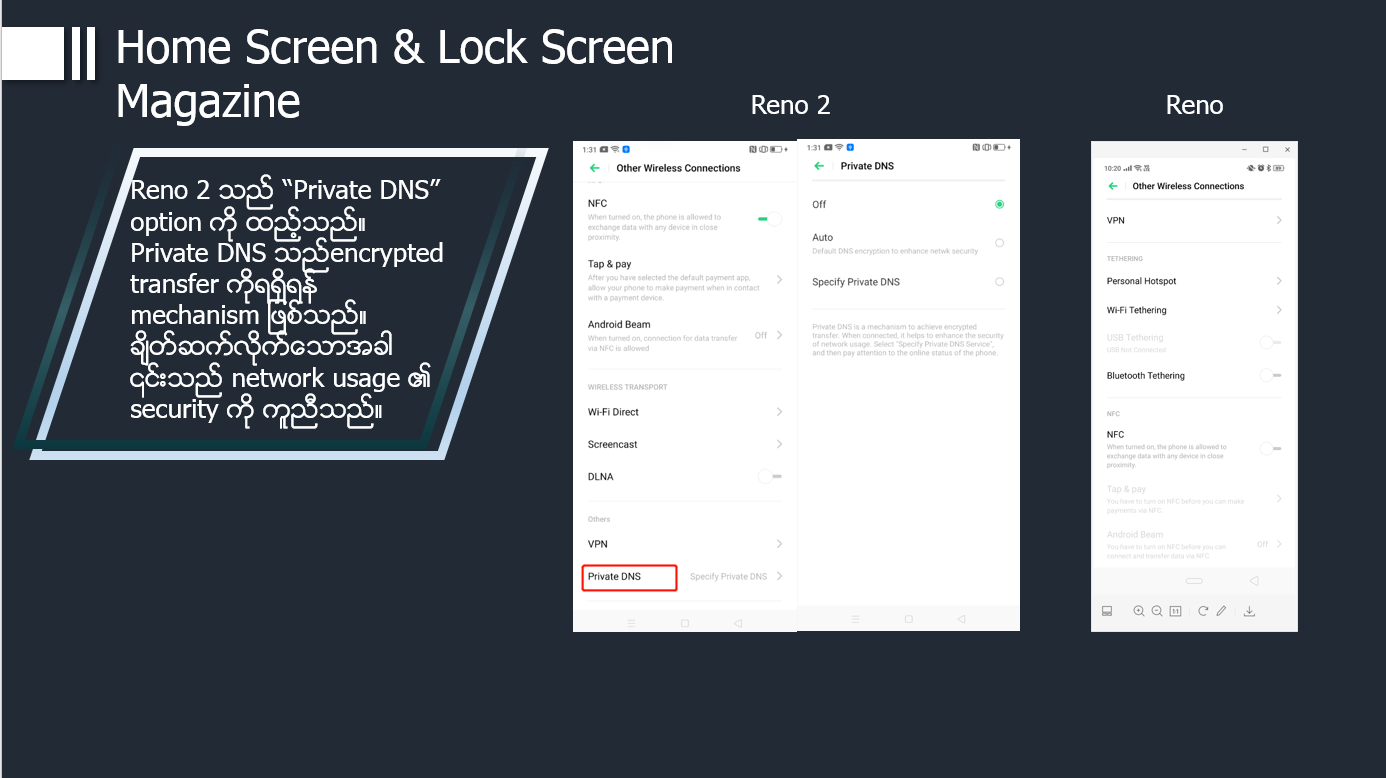
Task: Click the Specify Private DNS option label
Action: tap(856, 282)
